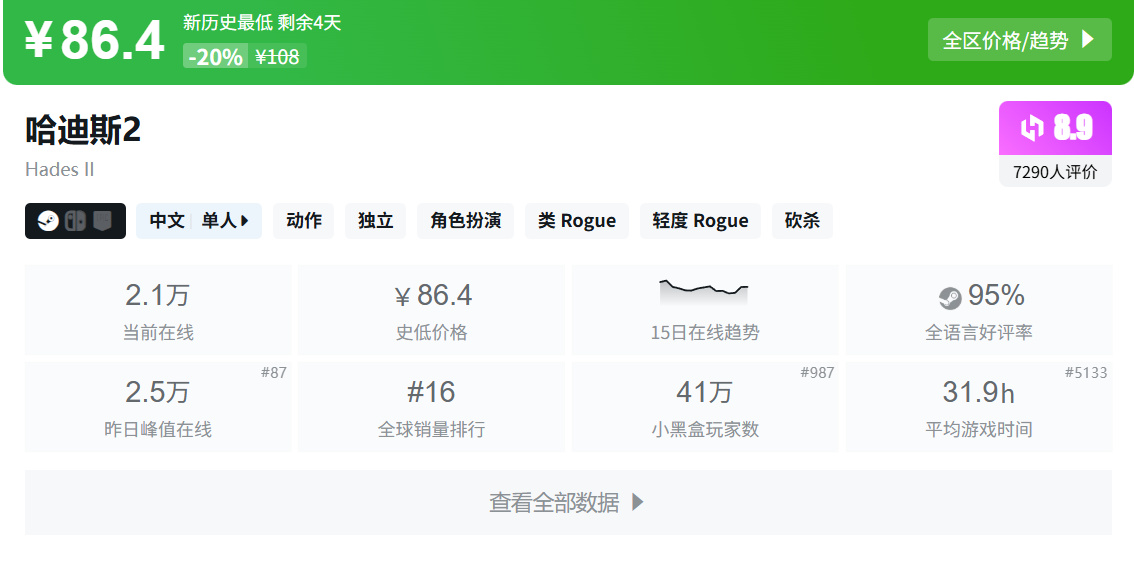The image size is (1134, 567).
Task: Click the 全语言好评率 label
Action: point(979,333)
